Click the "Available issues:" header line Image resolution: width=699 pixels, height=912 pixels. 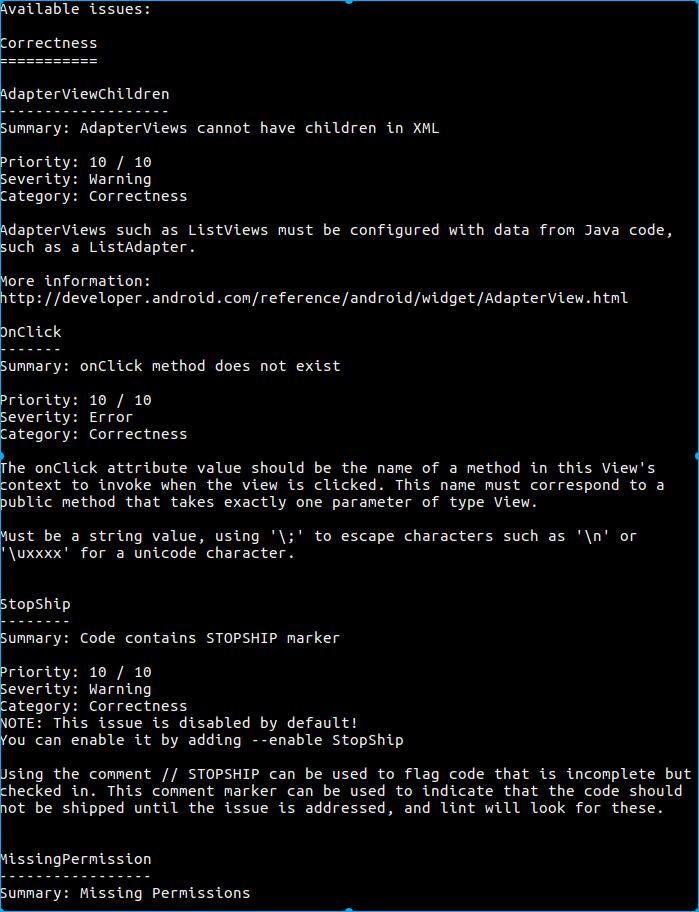tap(76, 9)
